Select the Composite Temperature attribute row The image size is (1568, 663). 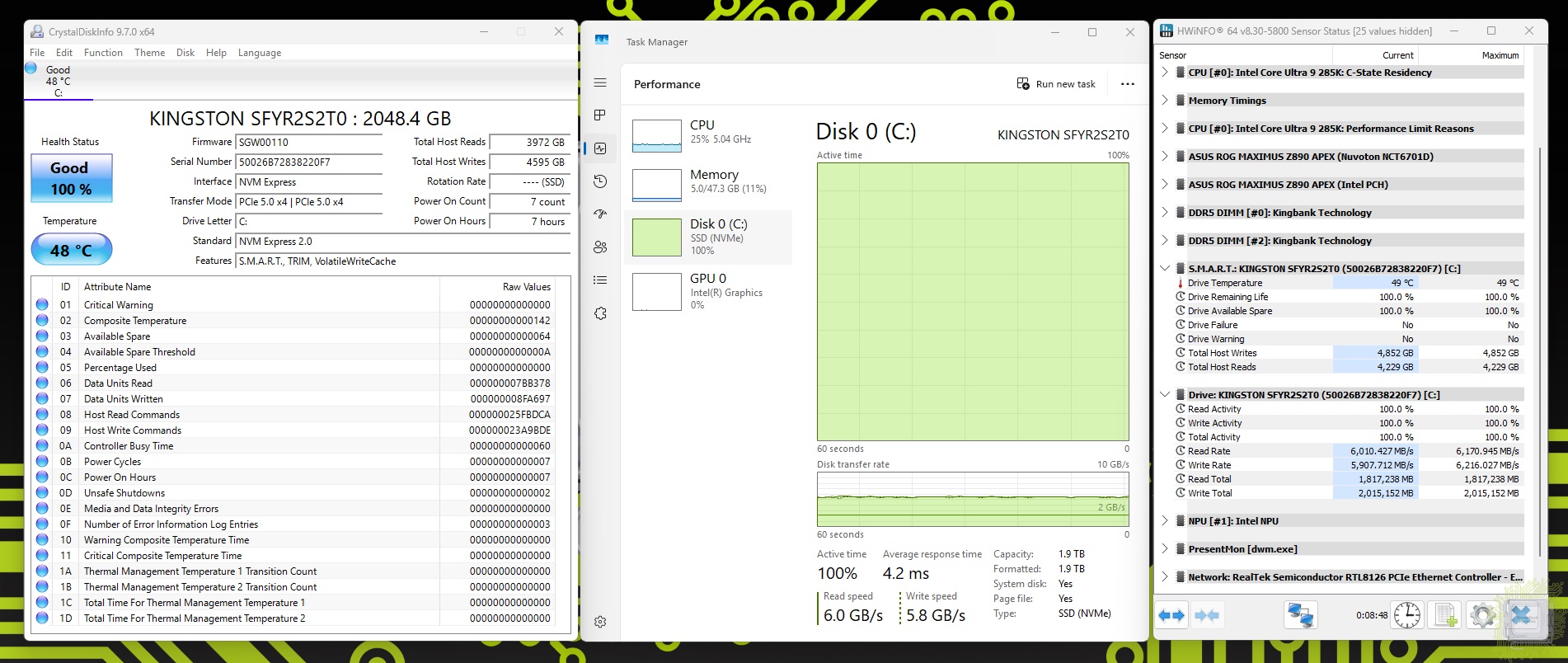click(293, 321)
